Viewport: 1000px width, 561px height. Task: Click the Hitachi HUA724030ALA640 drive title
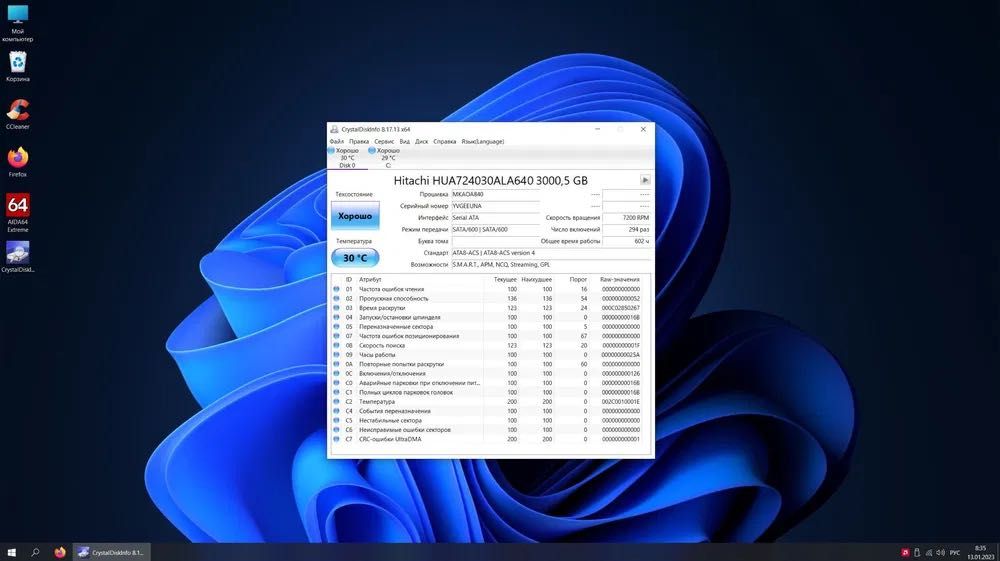click(x=490, y=180)
